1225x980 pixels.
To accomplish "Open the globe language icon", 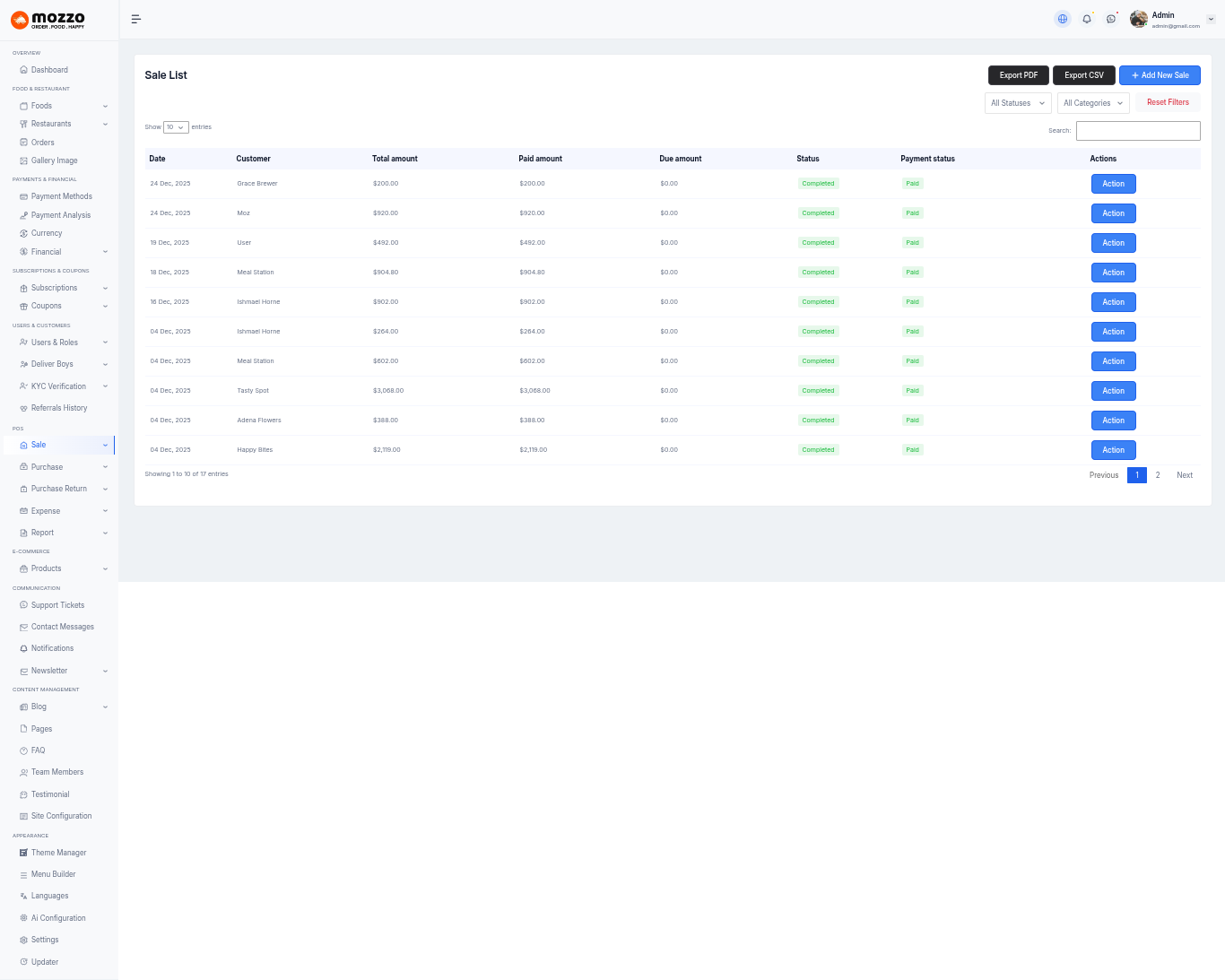I will click(1063, 19).
